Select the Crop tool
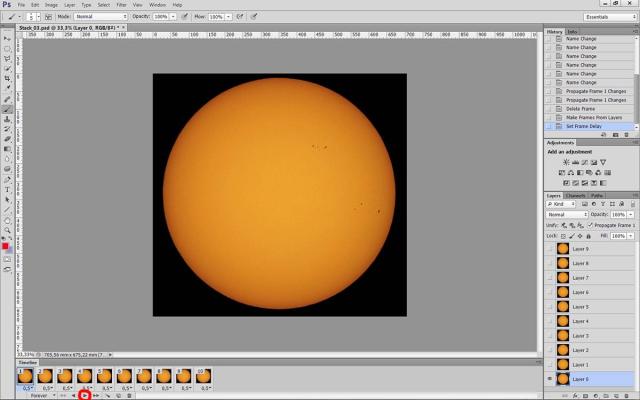 [x=7, y=78]
